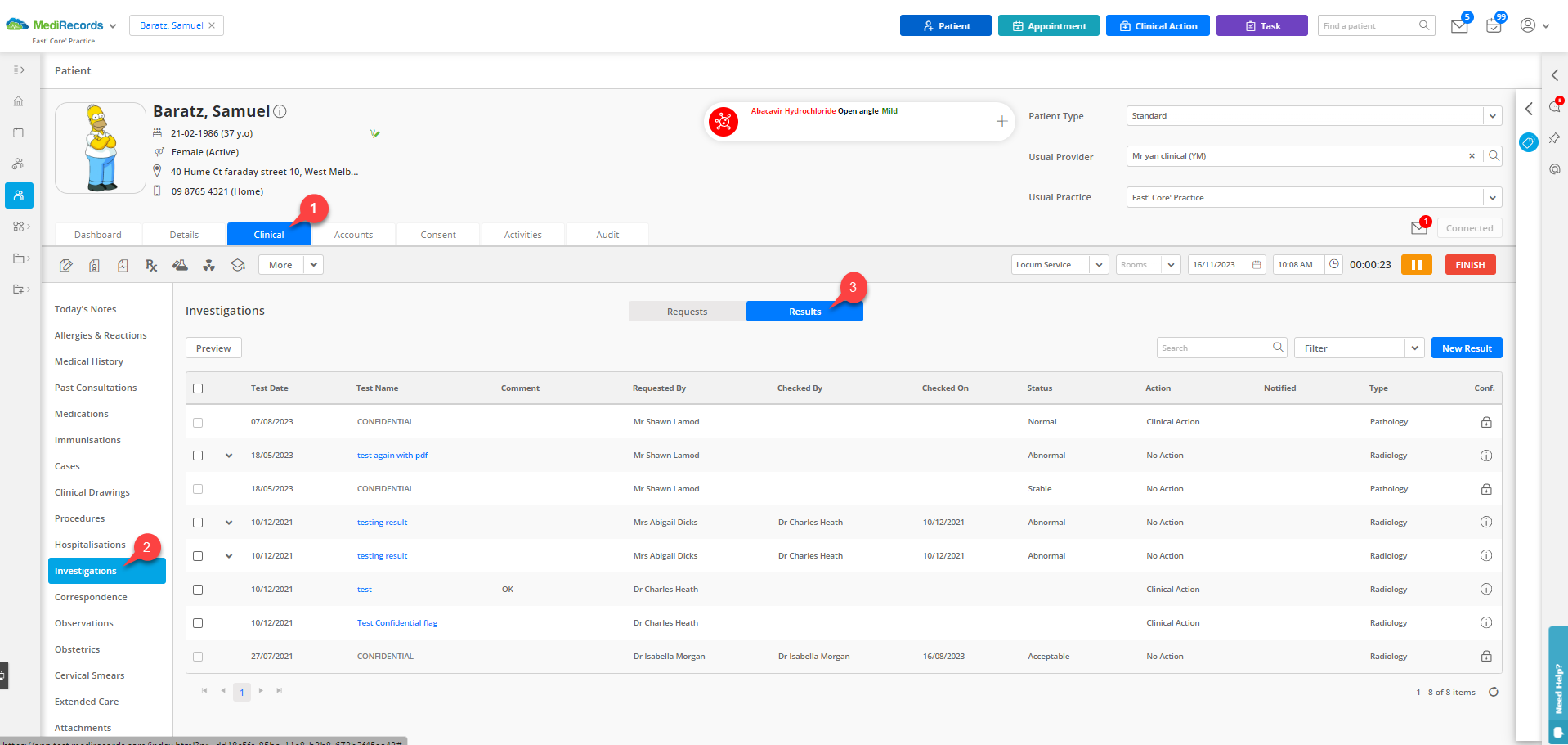Check the 18/05/2023 Stable row checkbox

pyautogui.click(x=198, y=489)
